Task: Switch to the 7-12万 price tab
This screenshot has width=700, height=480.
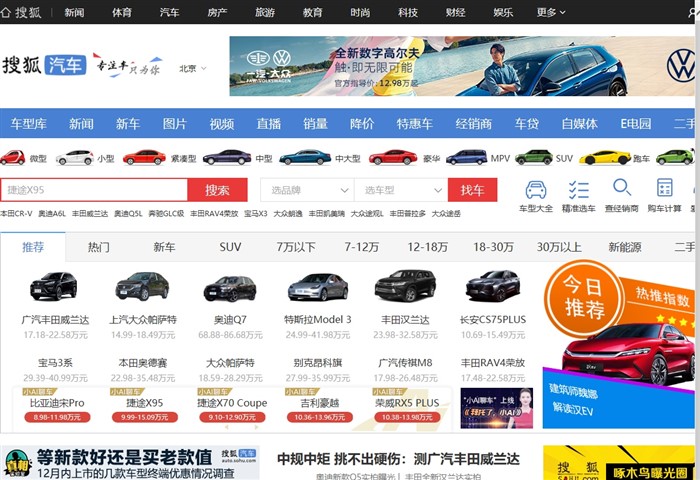Action: tap(361, 247)
